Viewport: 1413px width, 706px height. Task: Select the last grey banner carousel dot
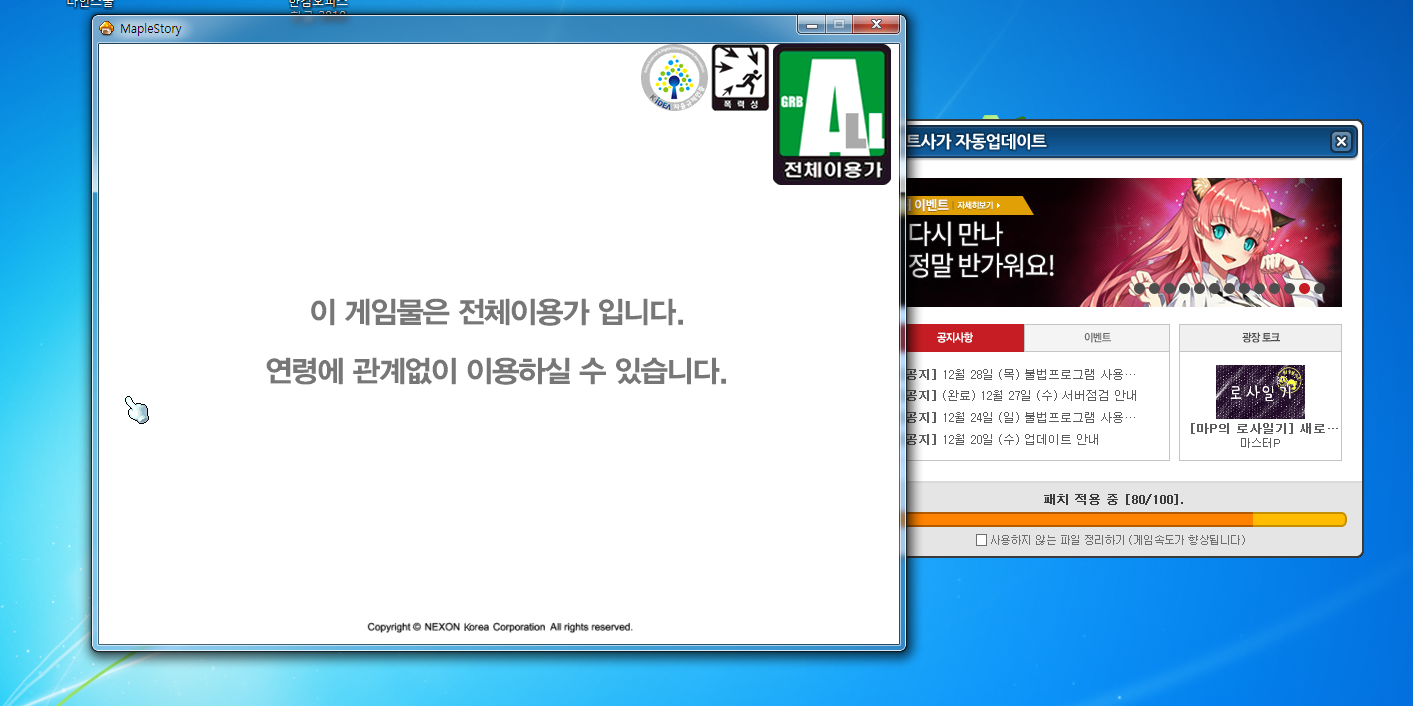(1319, 289)
